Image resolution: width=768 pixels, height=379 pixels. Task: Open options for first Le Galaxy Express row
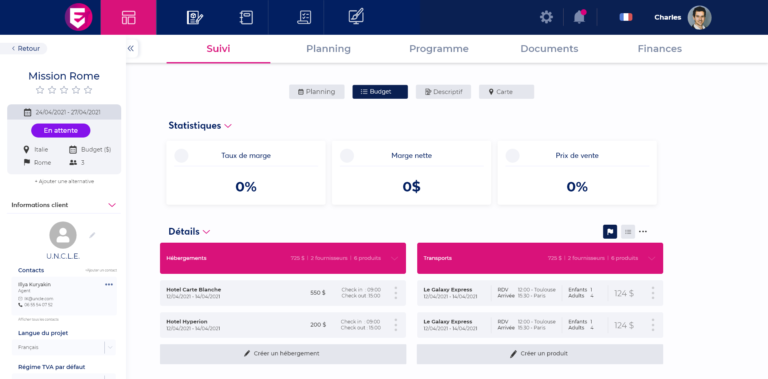[652, 293]
